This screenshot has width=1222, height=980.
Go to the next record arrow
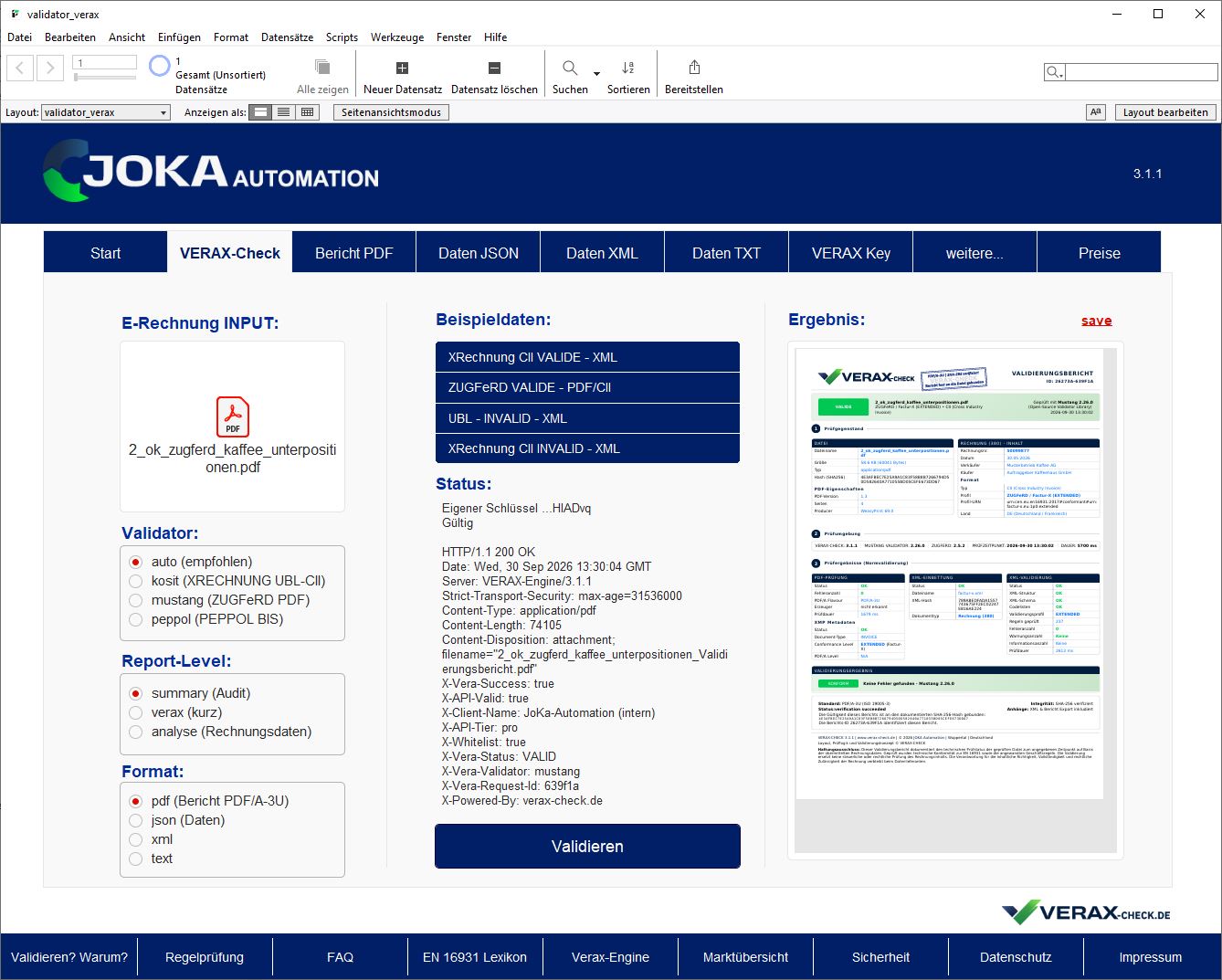pyautogui.click(x=51, y=68)
